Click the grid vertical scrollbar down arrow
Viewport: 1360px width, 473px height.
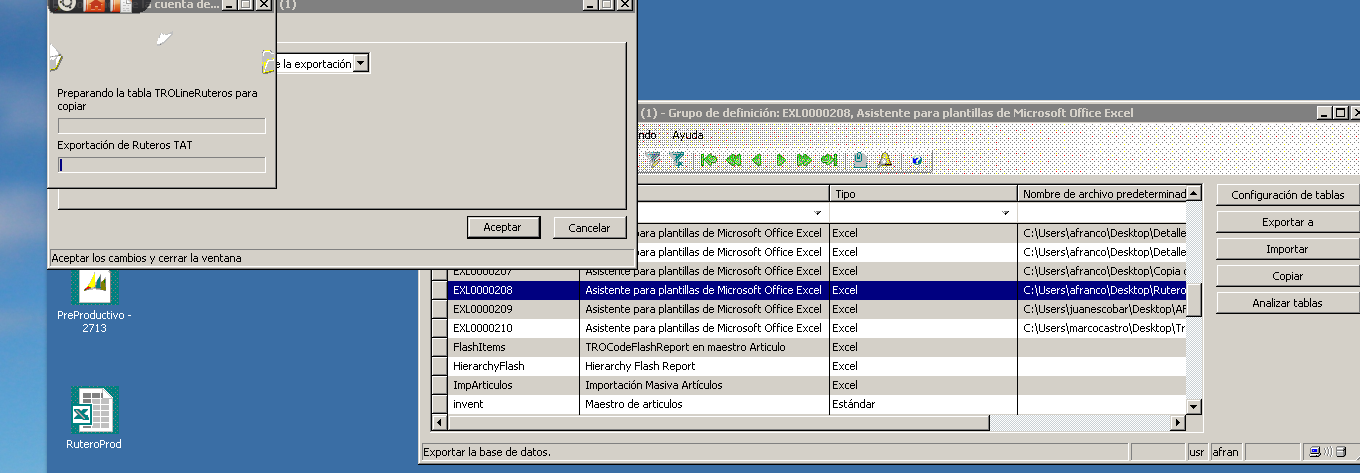coord(1194,406)
